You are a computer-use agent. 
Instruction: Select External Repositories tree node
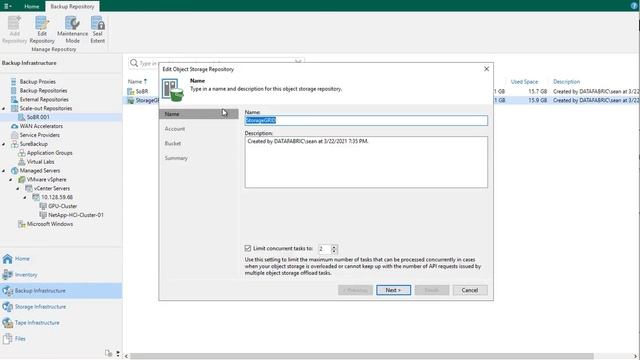coord(44,100)
